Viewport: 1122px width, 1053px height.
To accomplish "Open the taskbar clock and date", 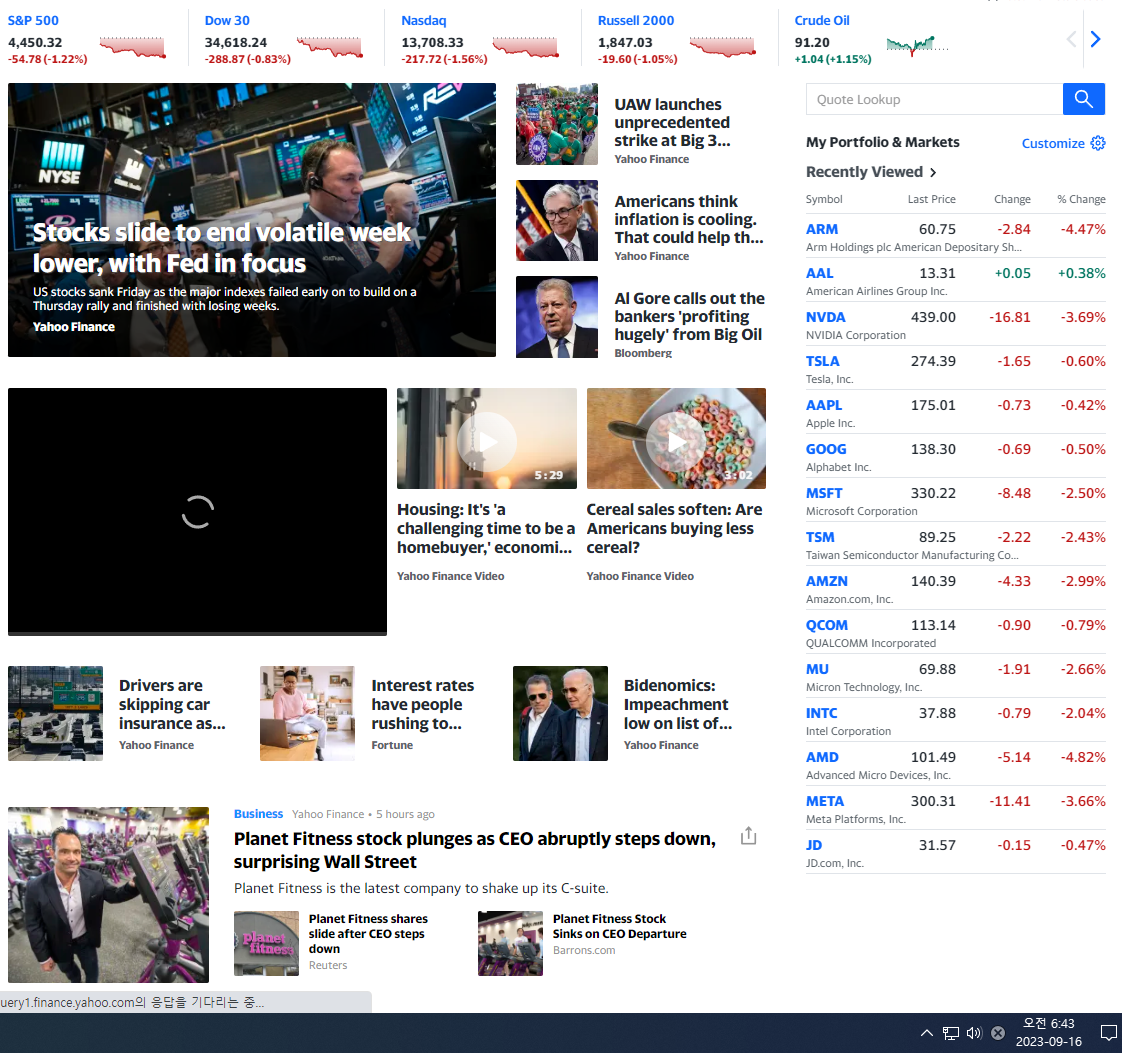I will [1048, 1032].
